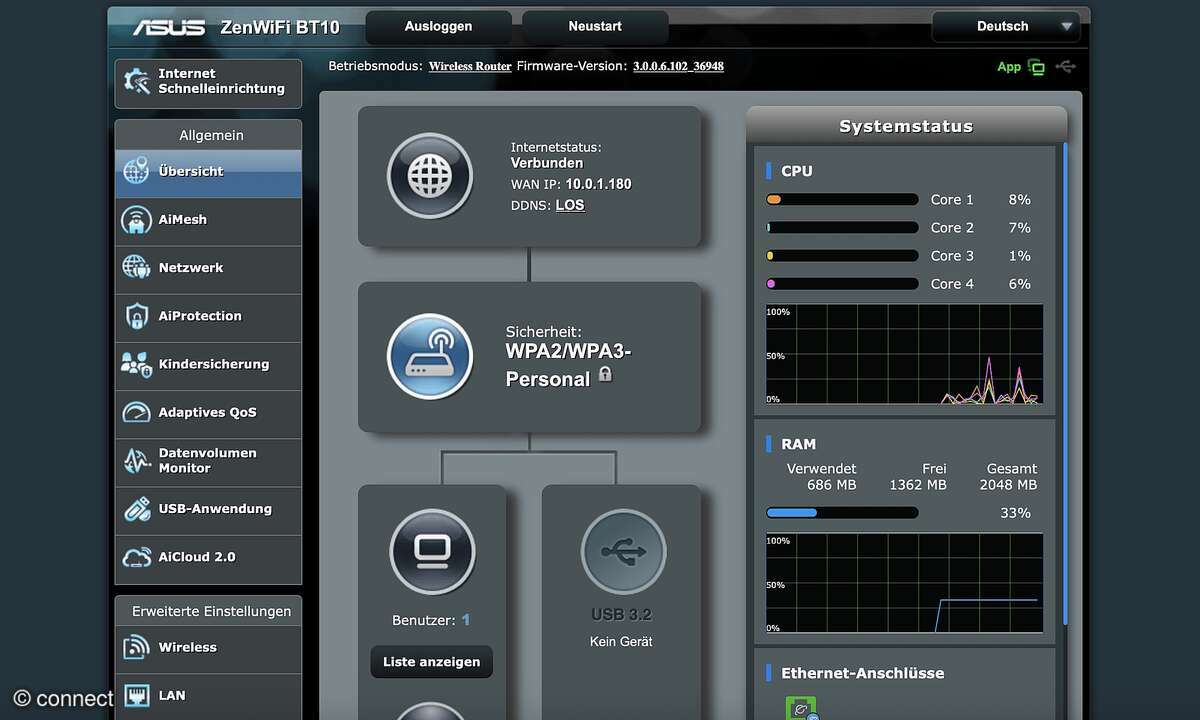Click the Adaptives QoS gauge icon
The image size is (1200, 720).
[x=136, y=412]
